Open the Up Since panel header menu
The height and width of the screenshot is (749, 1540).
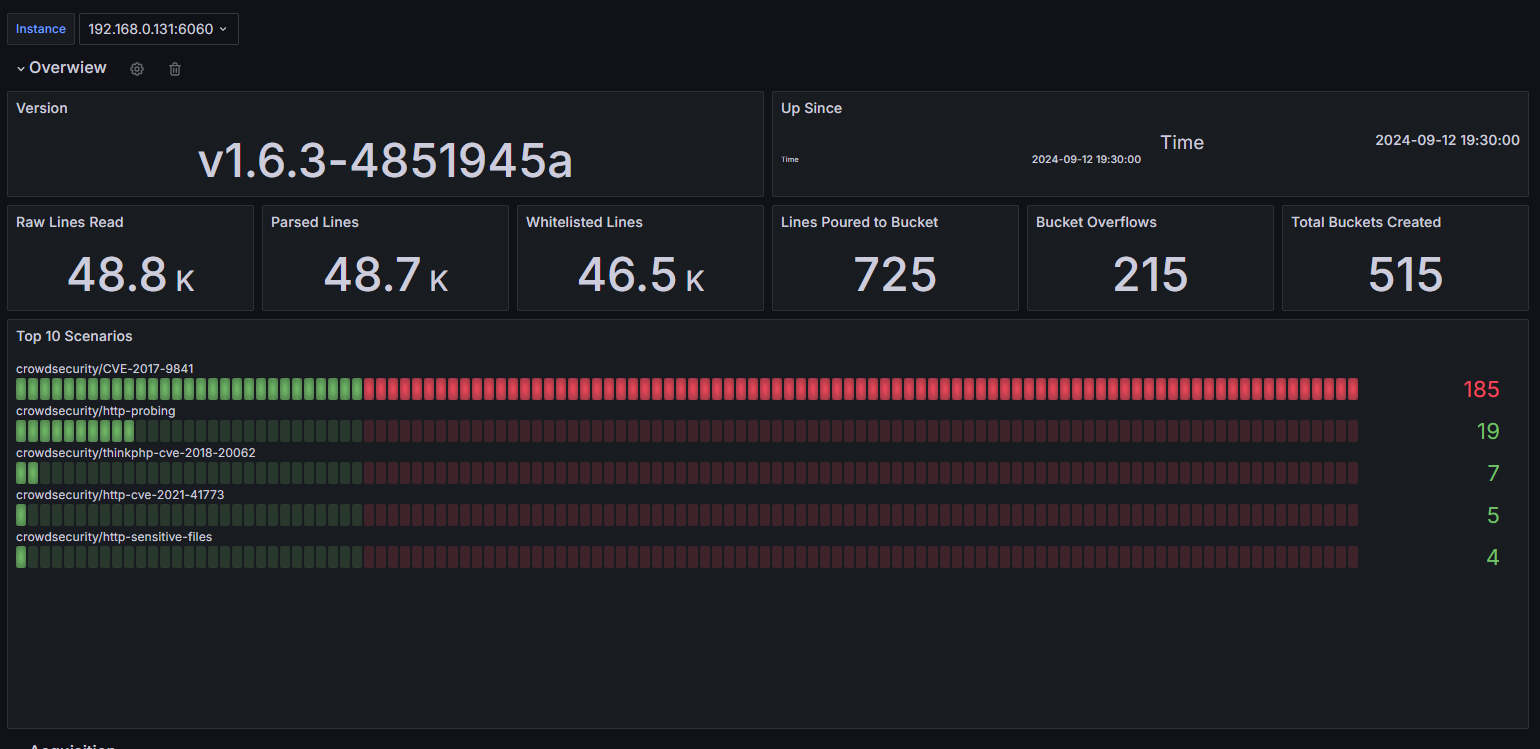pos(811,108)
